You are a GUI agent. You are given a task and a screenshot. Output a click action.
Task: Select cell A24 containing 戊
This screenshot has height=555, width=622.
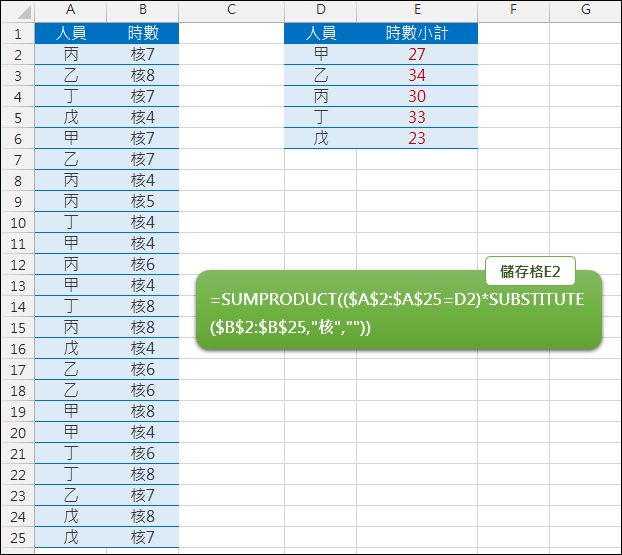pyautogui.click(x=71, y=517)
